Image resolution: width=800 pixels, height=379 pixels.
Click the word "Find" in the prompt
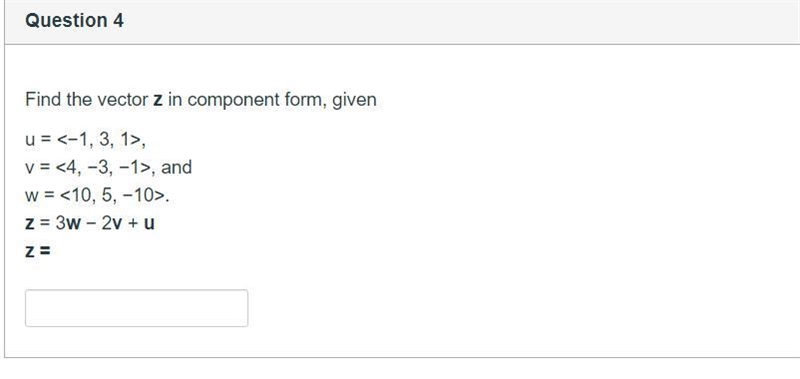[x=43, y=99]
